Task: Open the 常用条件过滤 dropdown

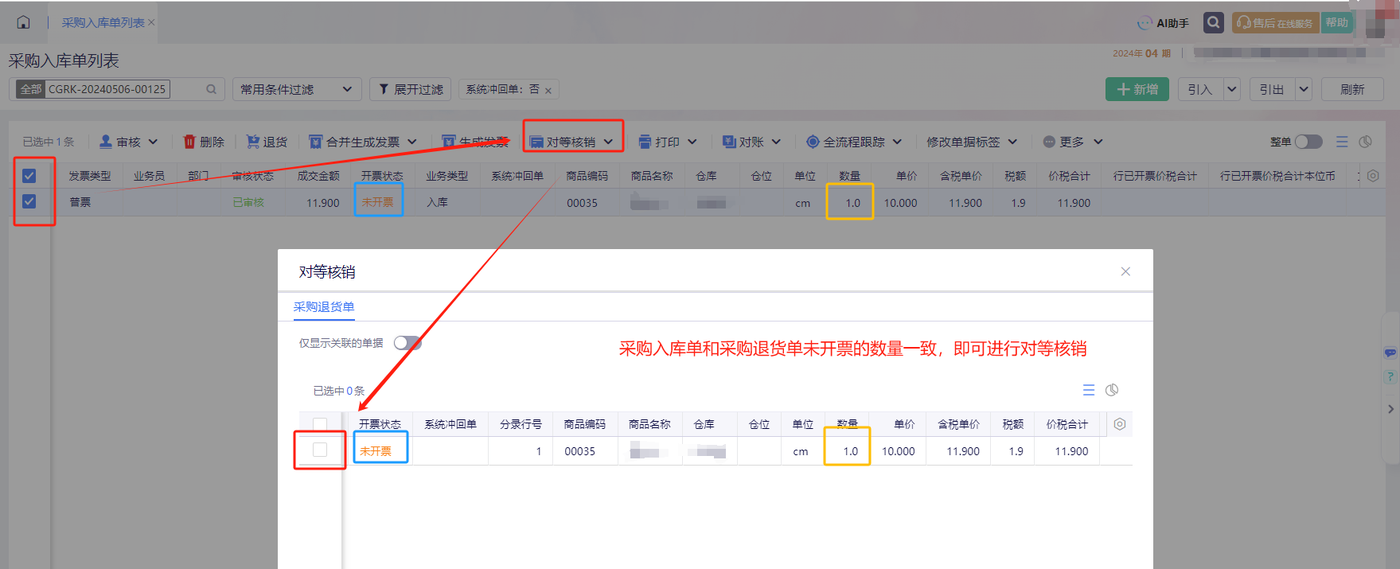Action: pyautogui.click(x=296, y=89)
